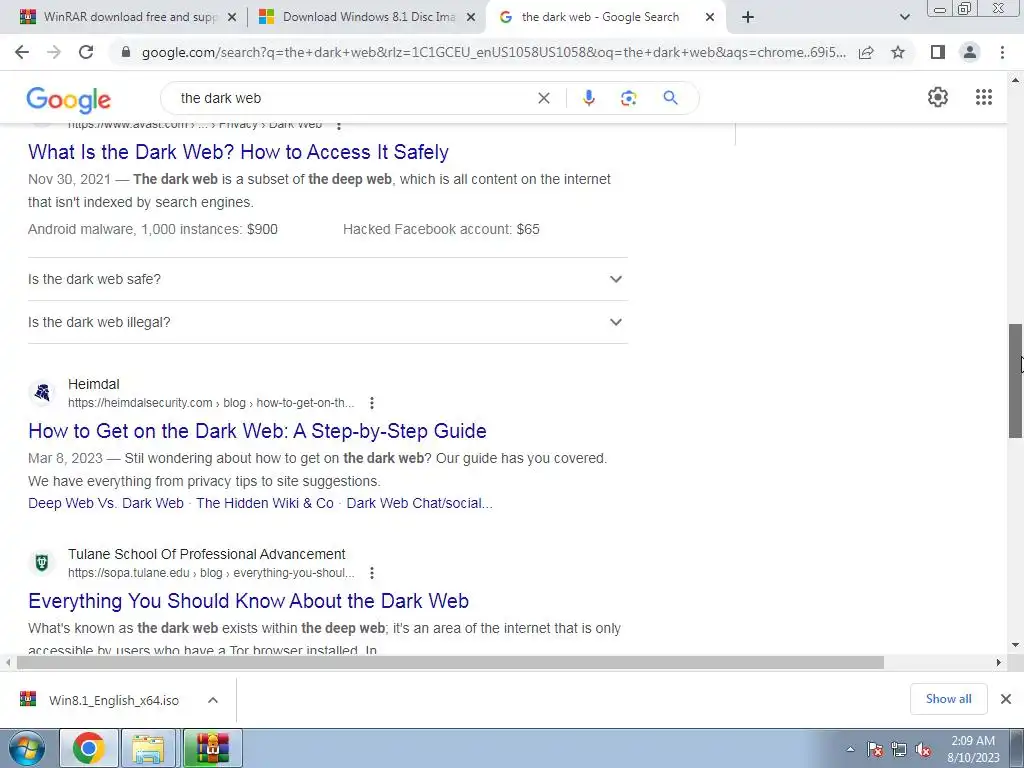Click the horizontal scrollbar thumb
The height and width of the screenshot is (768, 1024).
tap(450, 662)
